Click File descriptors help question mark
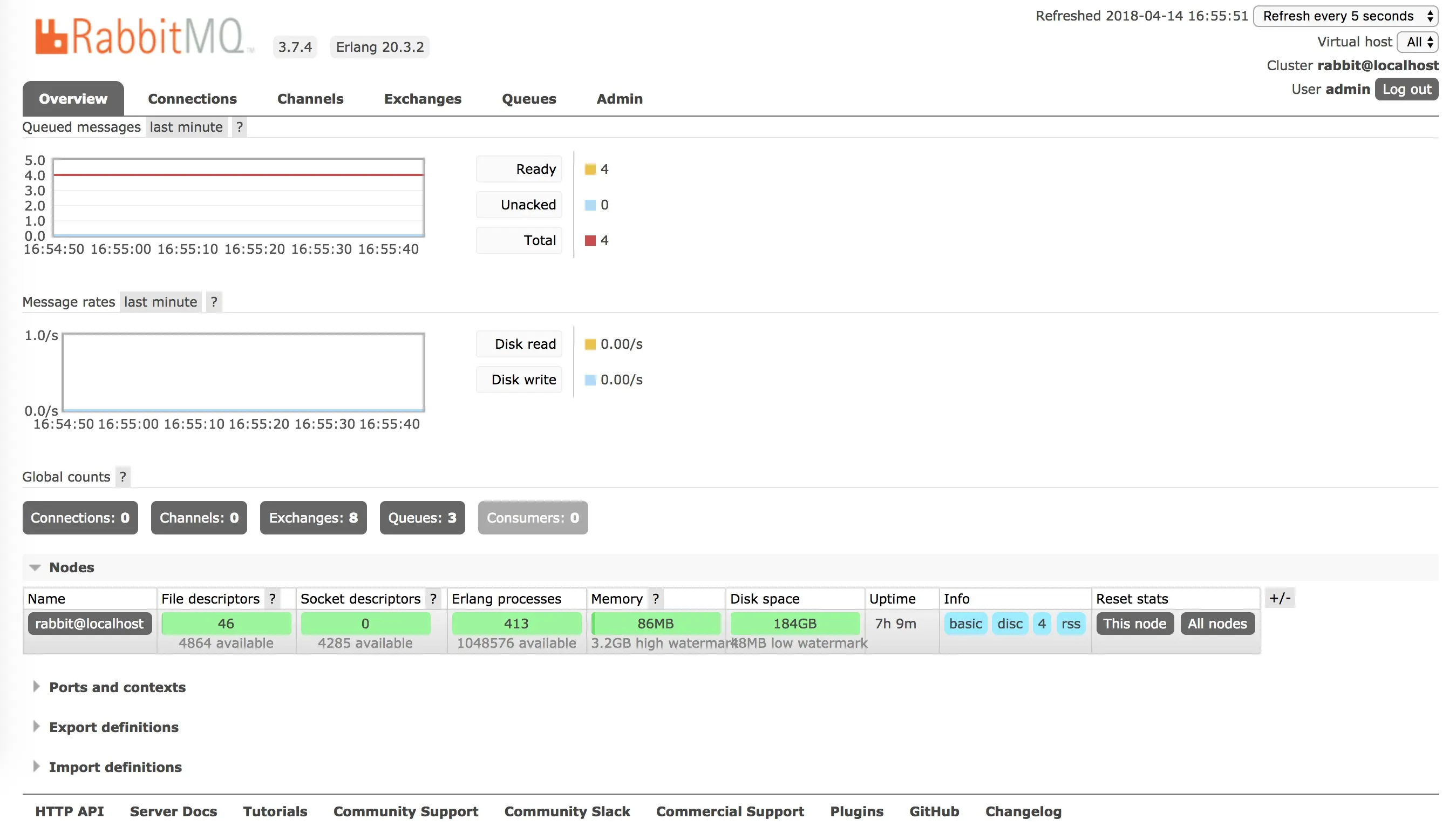This screenshot has width=1456, height=826. click(272, 599)
